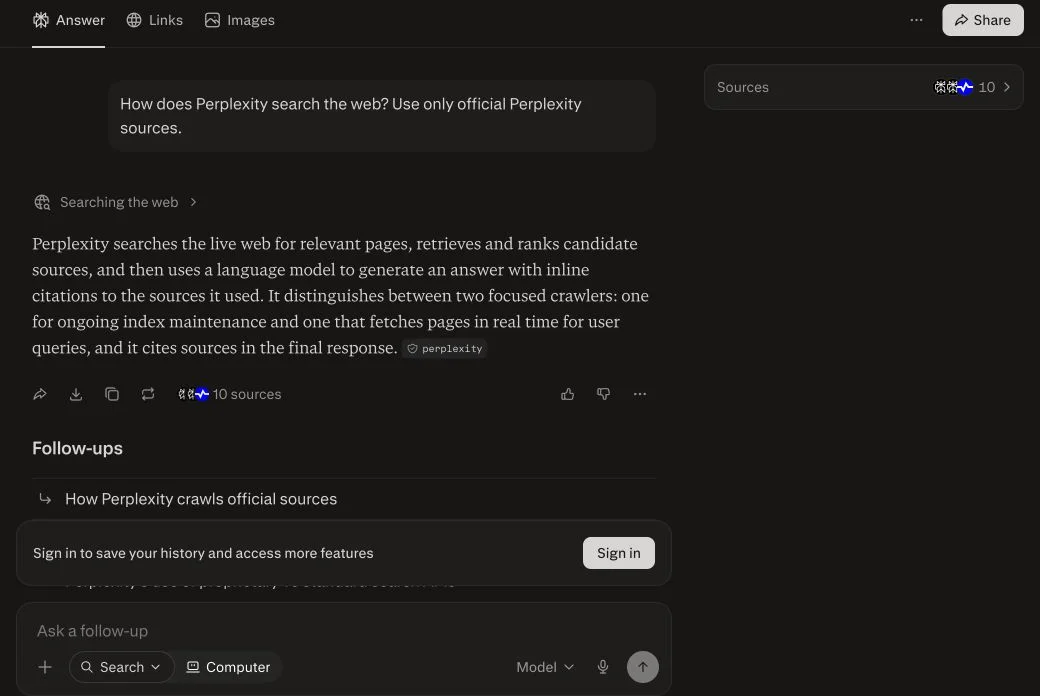Open the 10 sources link under answer
Screen dimensions: 1040x696
click(x=229, y=394)
